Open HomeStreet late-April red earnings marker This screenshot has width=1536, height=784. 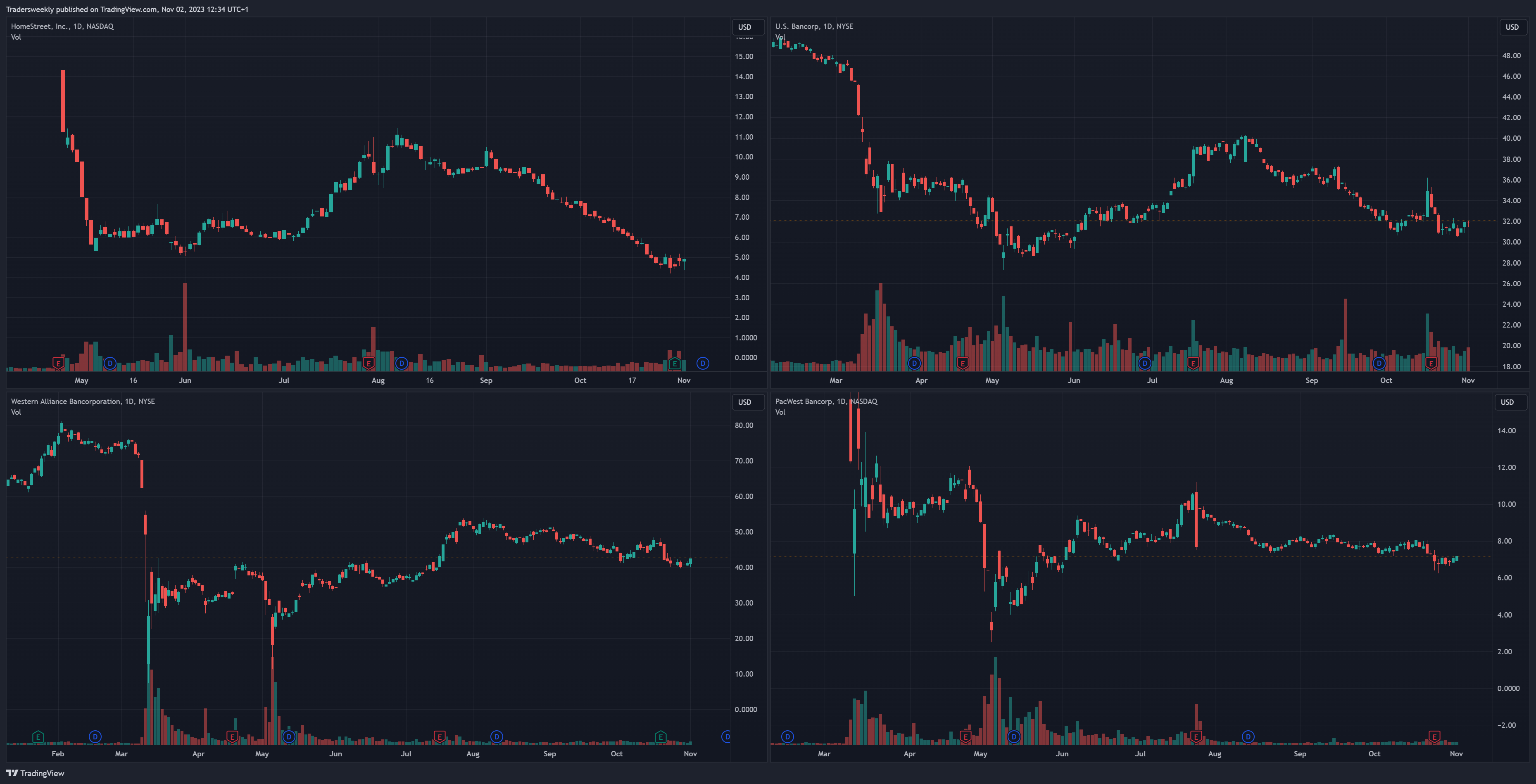coord(58,363)
